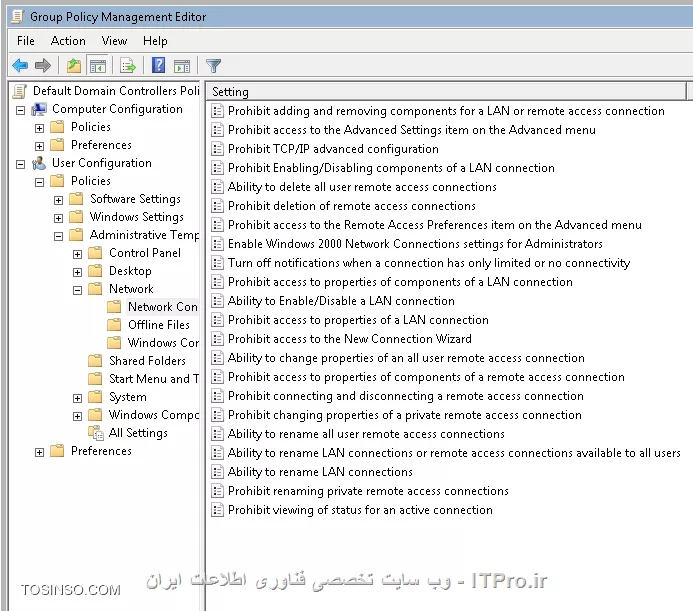Expand the System node
This screenshot has width=693, height=611.
tap(77, 398)
